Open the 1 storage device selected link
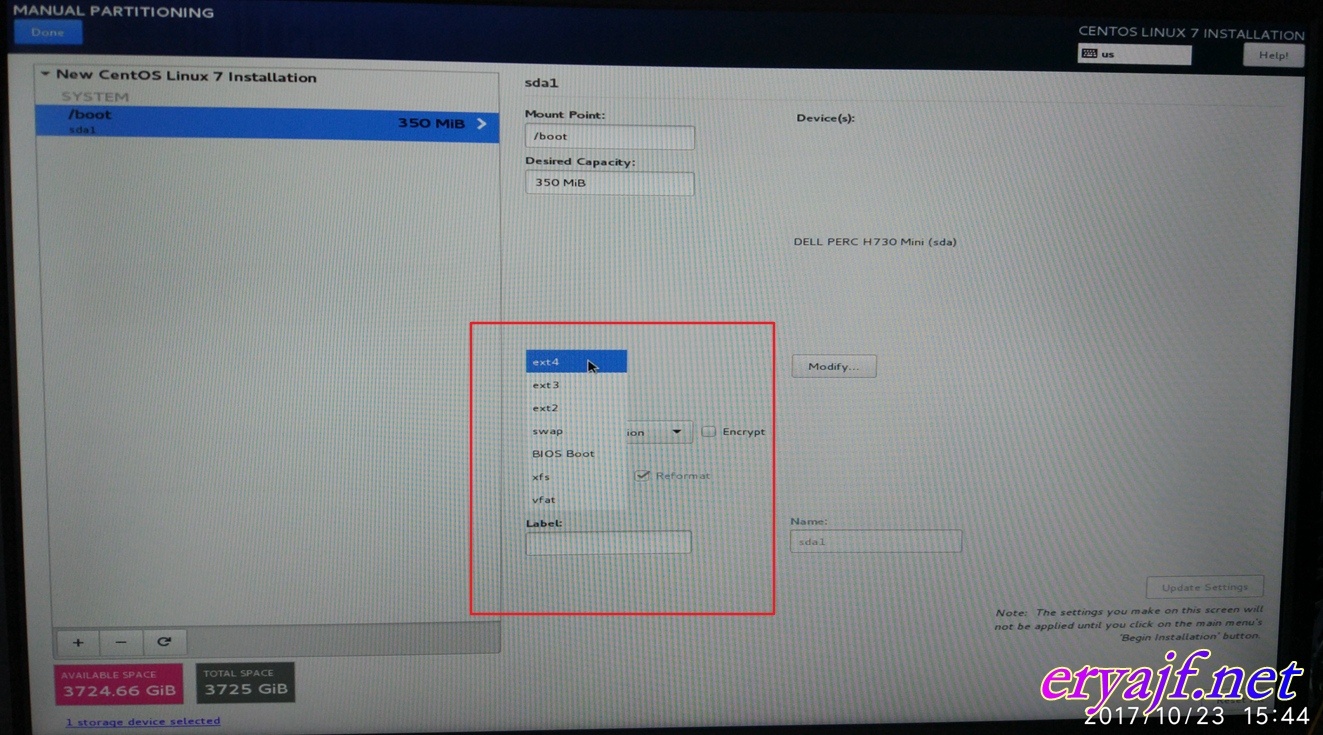The height and width of the screenshot is (735, 1323). [143, 721]
